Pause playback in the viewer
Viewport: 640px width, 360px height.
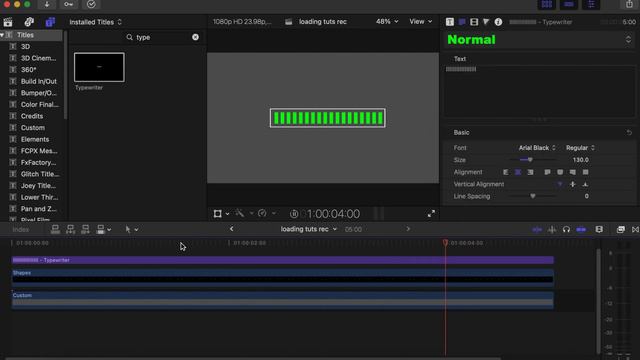294,214
